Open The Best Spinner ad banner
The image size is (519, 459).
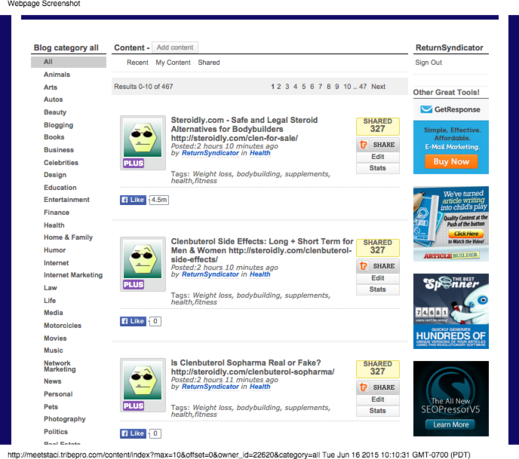pos(451,311)
